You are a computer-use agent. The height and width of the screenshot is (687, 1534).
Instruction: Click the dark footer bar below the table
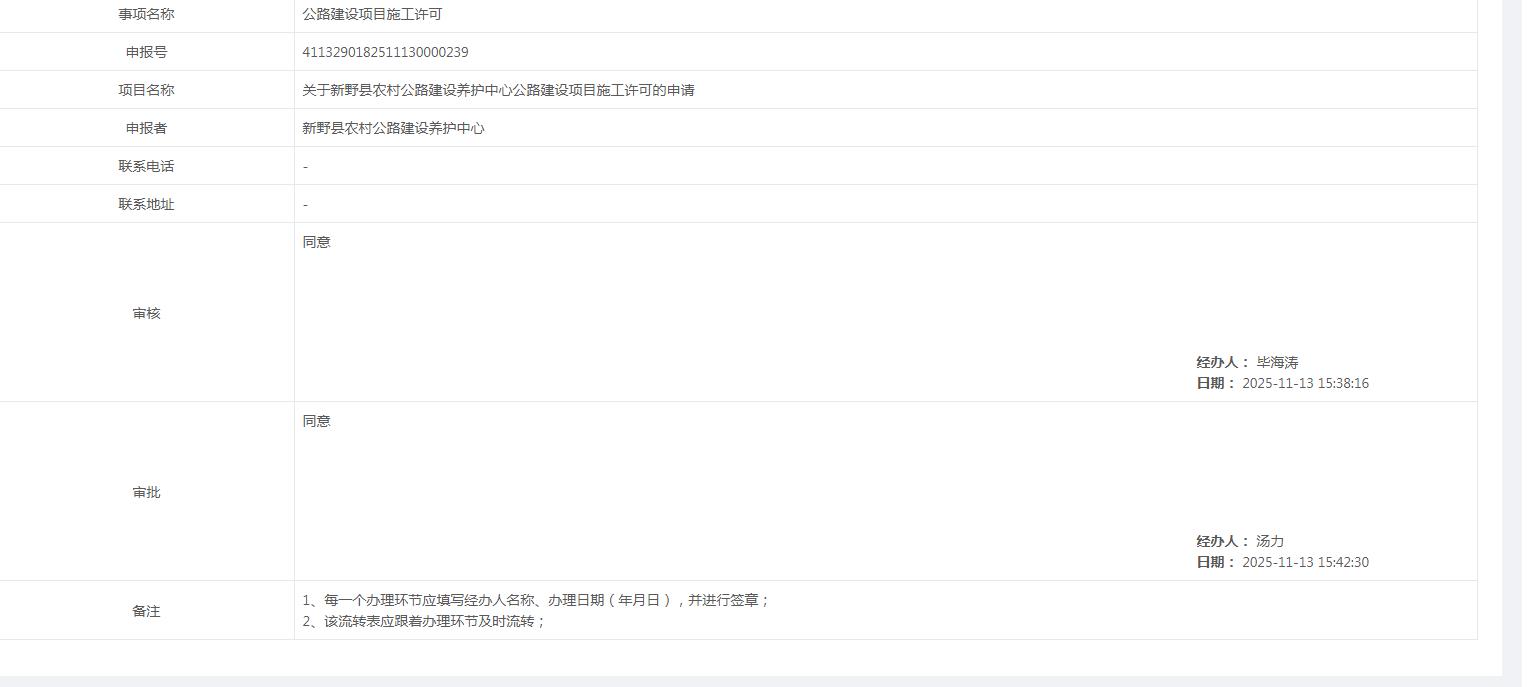click(760, 682)
